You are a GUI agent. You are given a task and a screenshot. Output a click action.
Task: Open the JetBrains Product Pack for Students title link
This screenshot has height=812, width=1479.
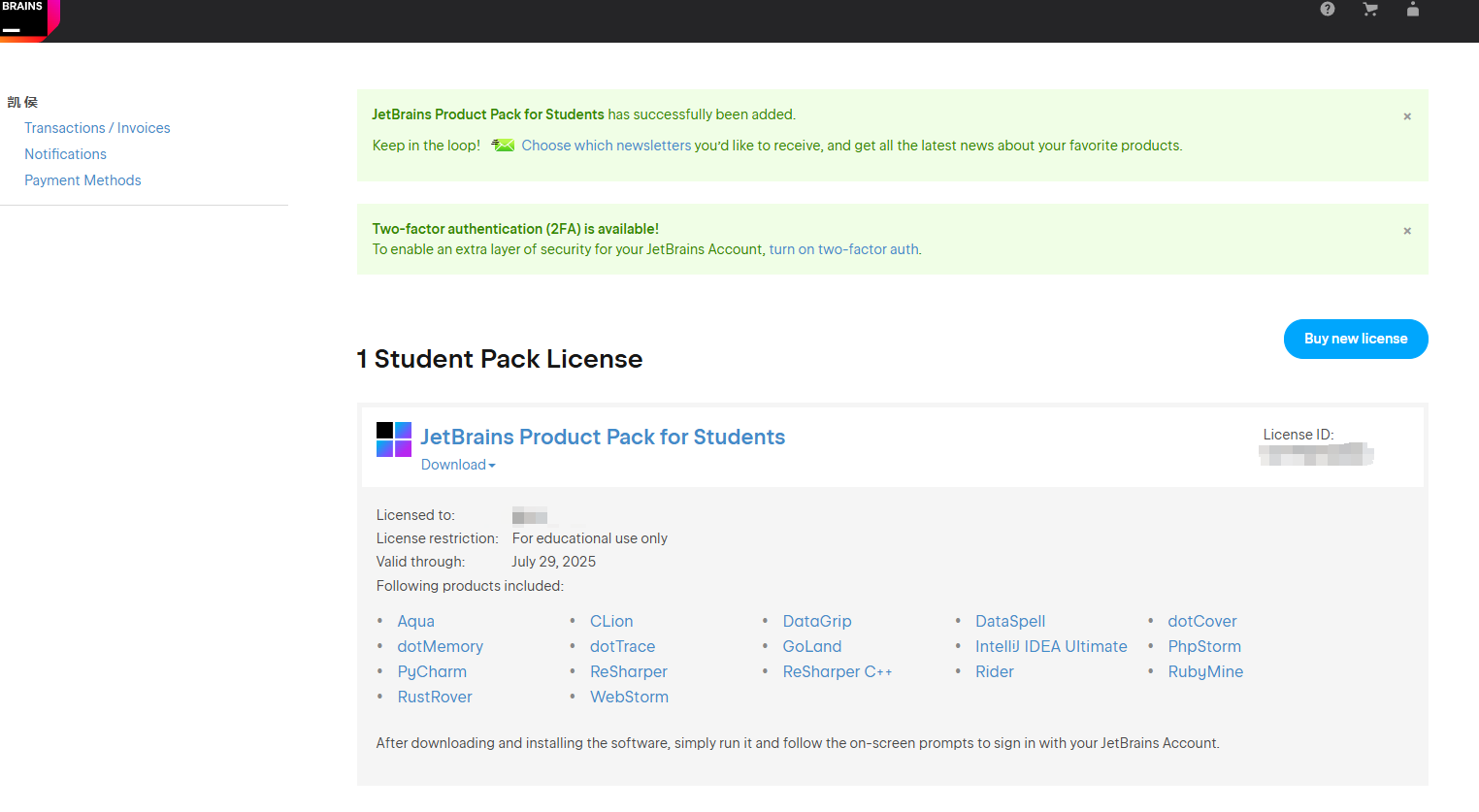[603, 437]
